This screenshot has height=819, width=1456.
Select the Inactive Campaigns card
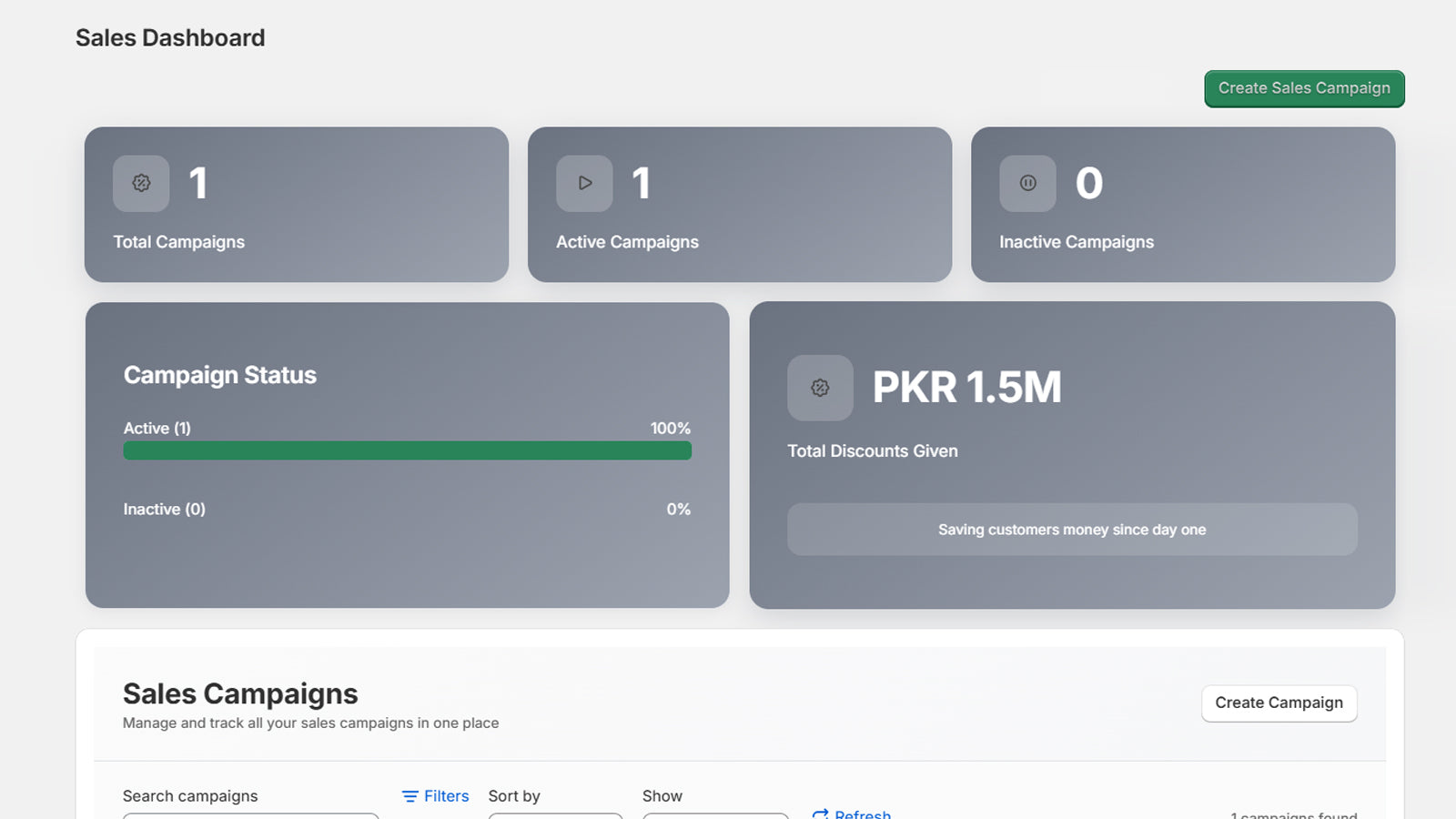click(1182, 205)
